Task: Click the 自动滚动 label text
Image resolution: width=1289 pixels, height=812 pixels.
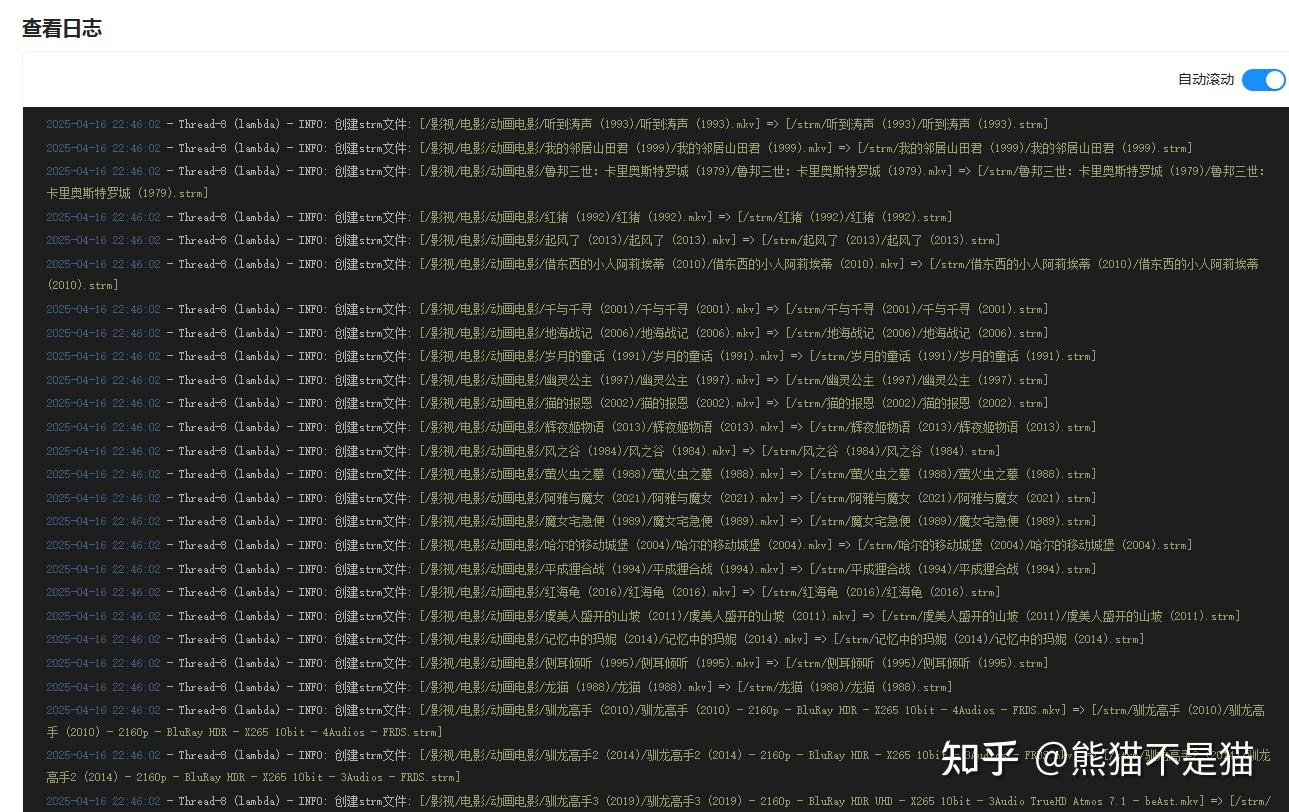Action: coord(1205,80)
